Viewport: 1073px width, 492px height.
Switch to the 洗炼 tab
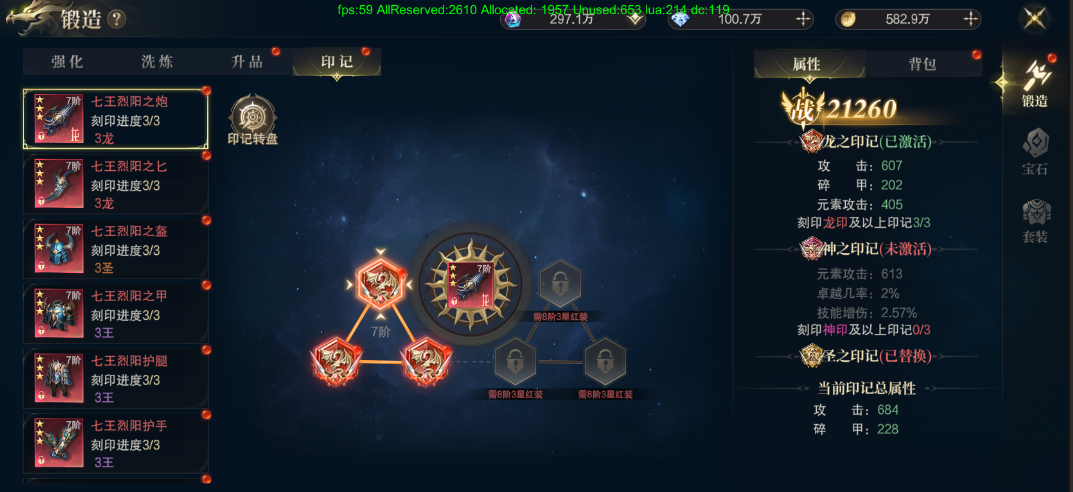tap(157, 62)
